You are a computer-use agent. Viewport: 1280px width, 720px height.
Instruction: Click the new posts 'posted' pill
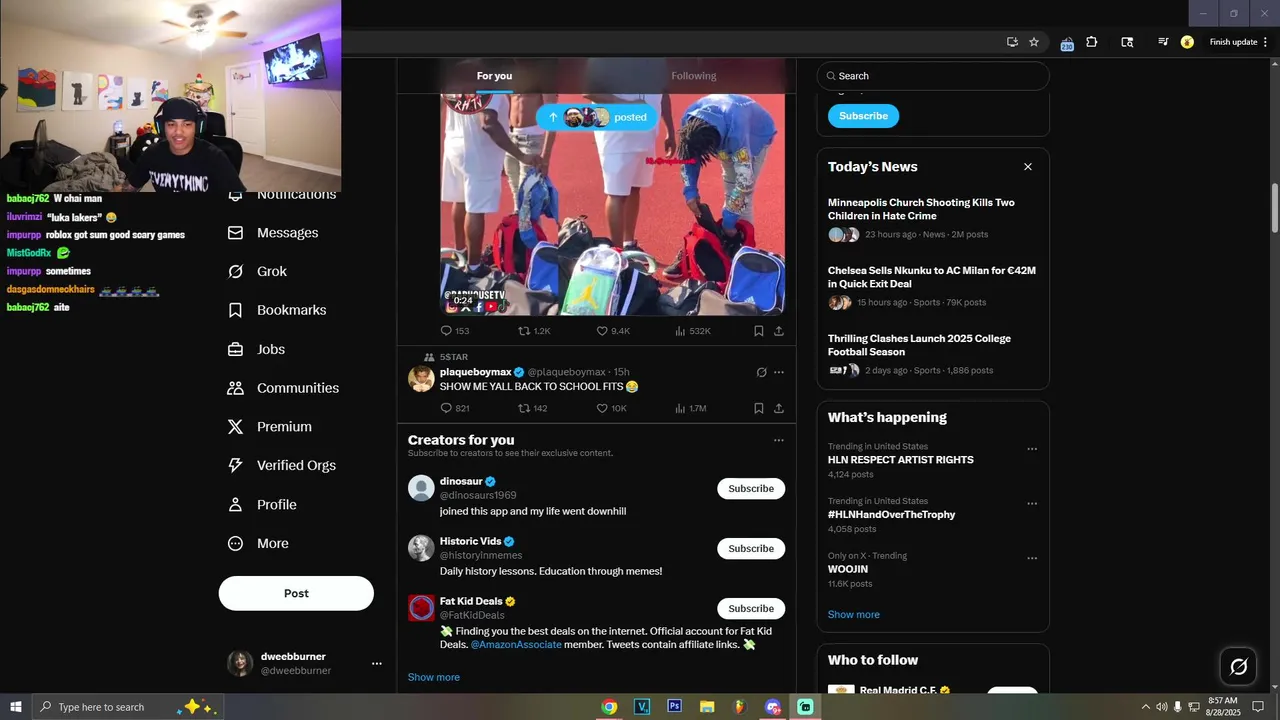coord(597,117)
